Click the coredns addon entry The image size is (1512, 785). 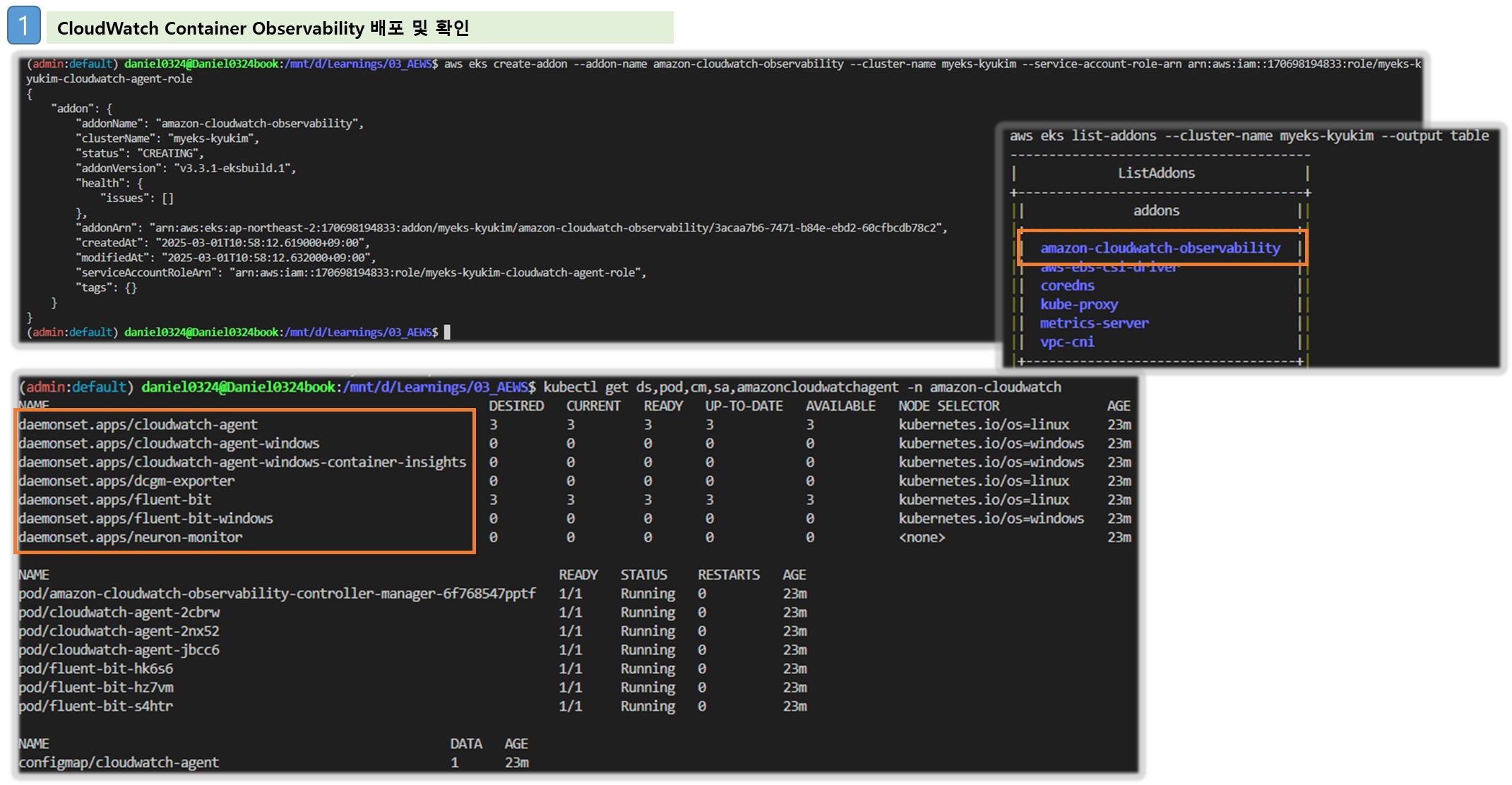coord(1067,286)
